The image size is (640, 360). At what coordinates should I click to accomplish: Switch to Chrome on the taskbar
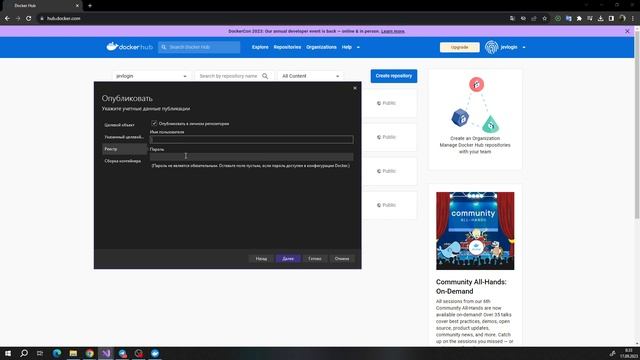[90, 353]
